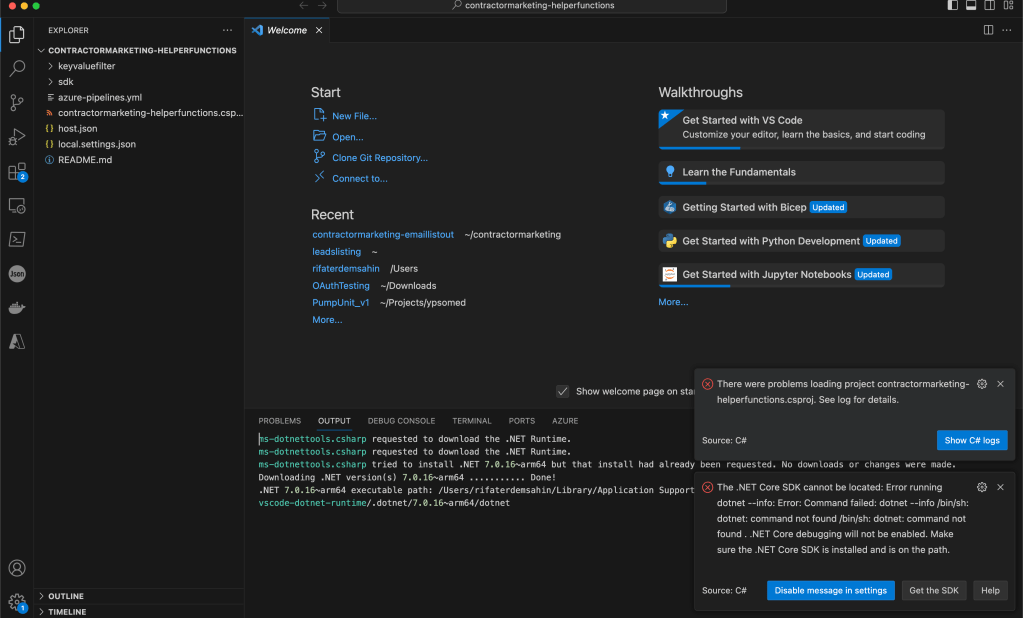The image size is (1023, 618).
Task: Switch to the AZURE panel tab
Action: click(x=565, y=421)
